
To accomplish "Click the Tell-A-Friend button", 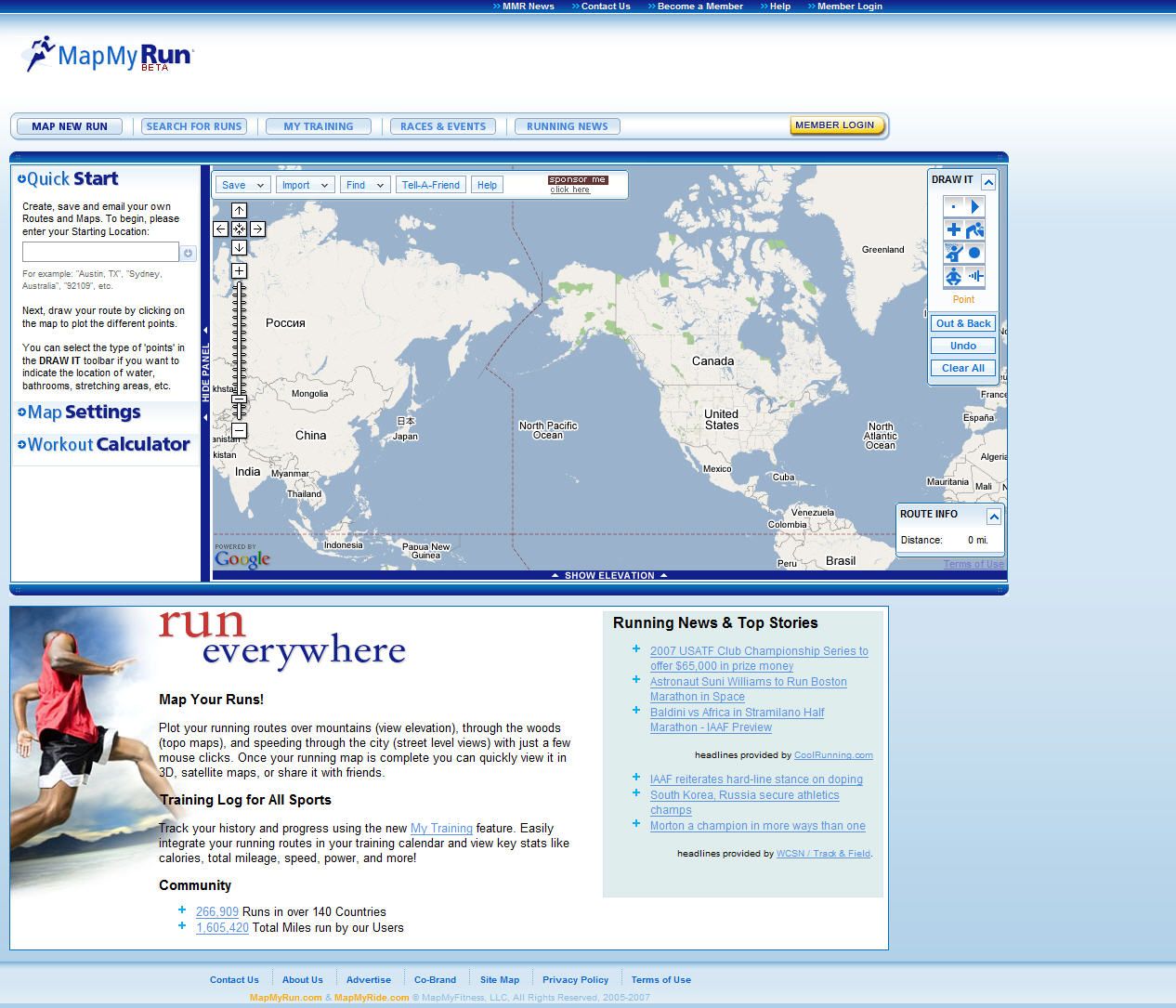I will 431,185.
